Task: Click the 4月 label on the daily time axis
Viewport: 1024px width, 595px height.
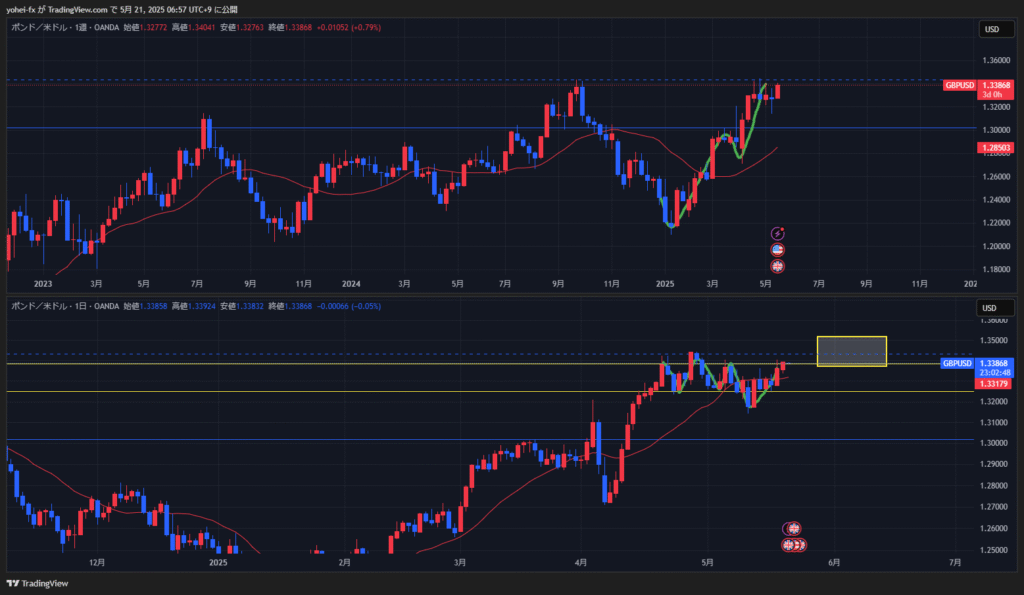Action: (x=581, y=562)
